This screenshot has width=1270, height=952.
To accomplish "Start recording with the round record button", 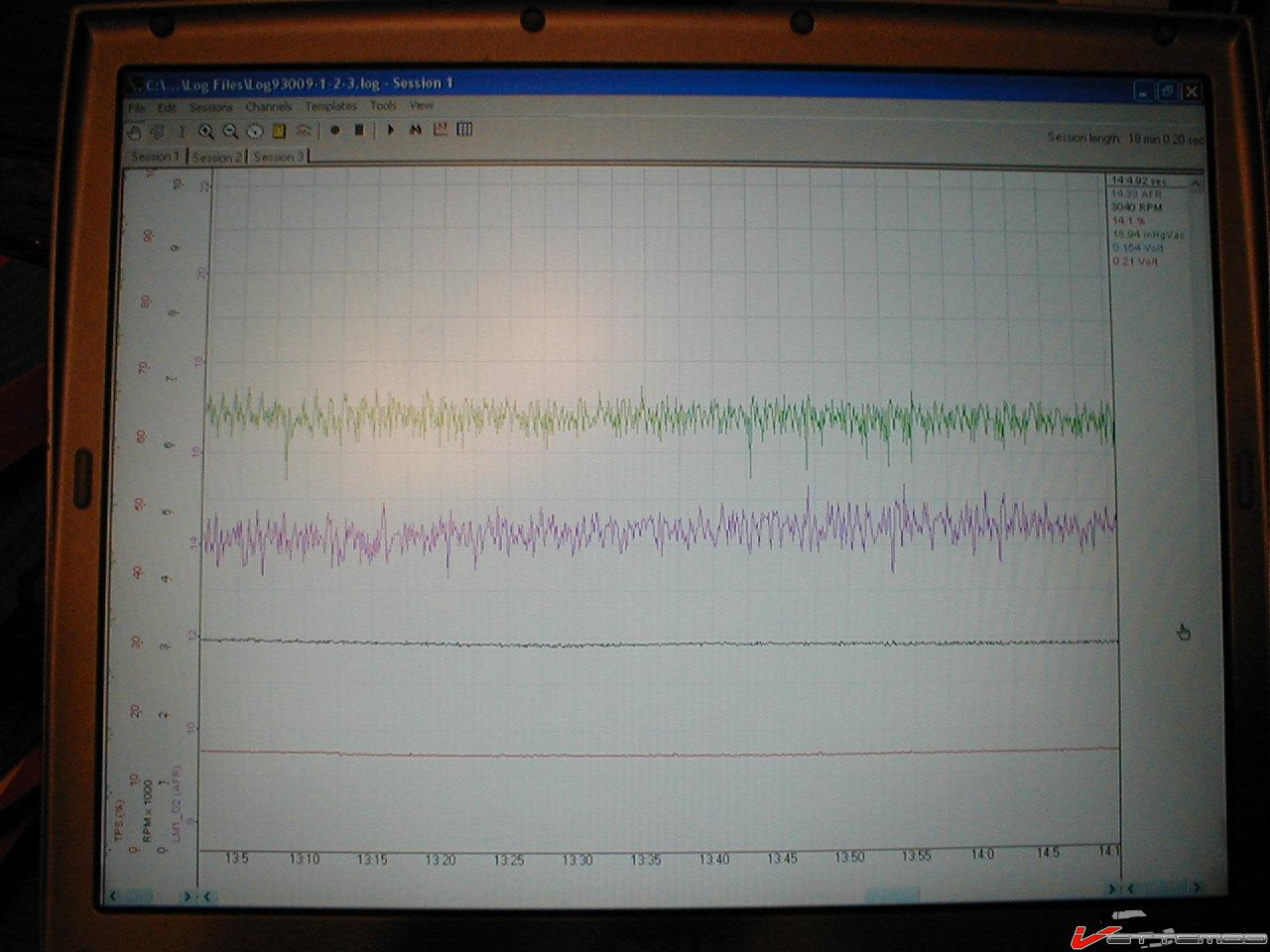I will pyautogui.click(x=335, y=130).
